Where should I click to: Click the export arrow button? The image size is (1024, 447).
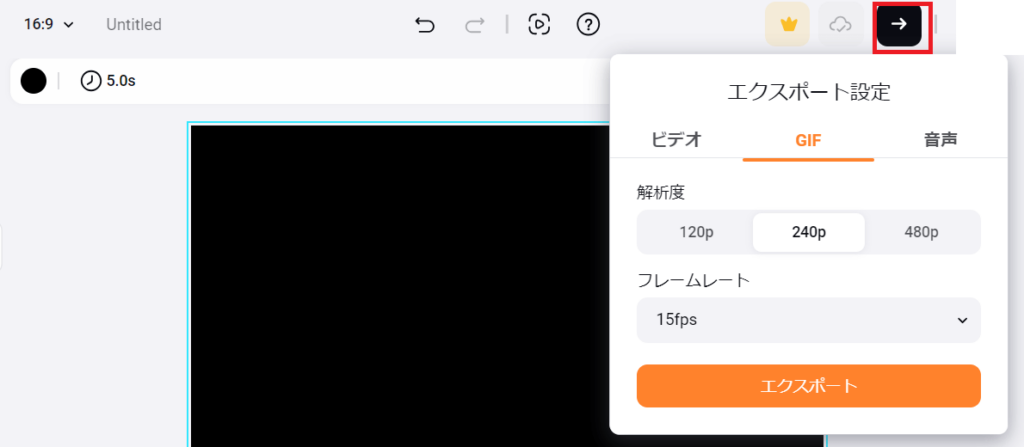[899, 24]
